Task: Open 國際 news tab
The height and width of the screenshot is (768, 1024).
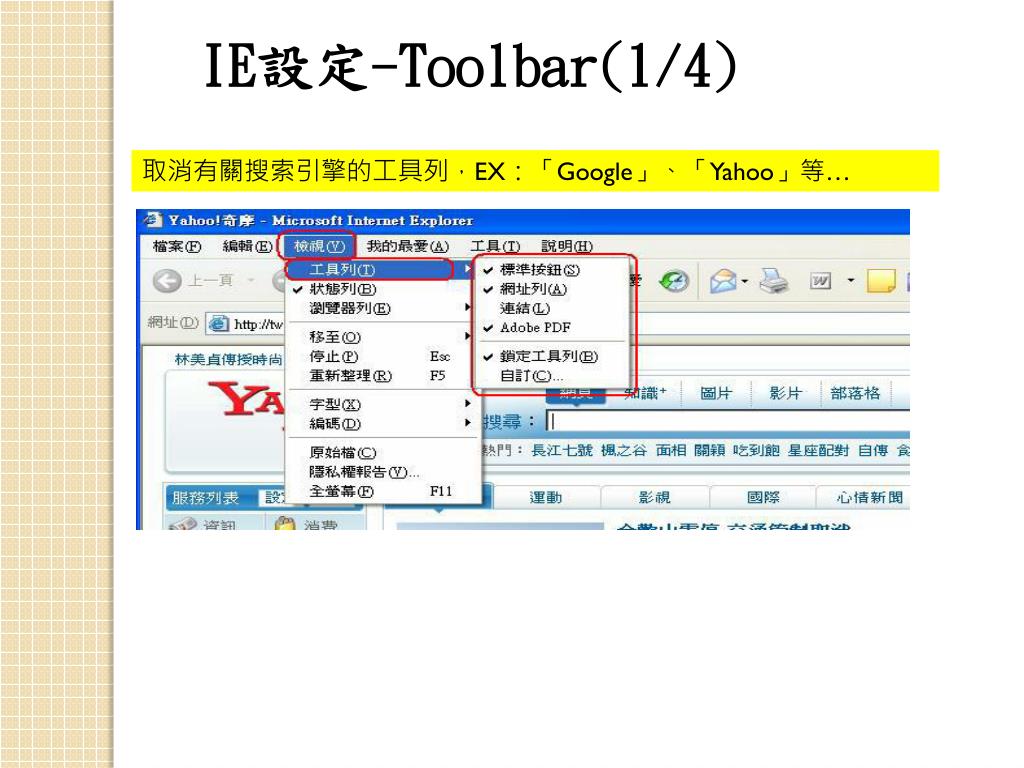Action: pos(763,498)
